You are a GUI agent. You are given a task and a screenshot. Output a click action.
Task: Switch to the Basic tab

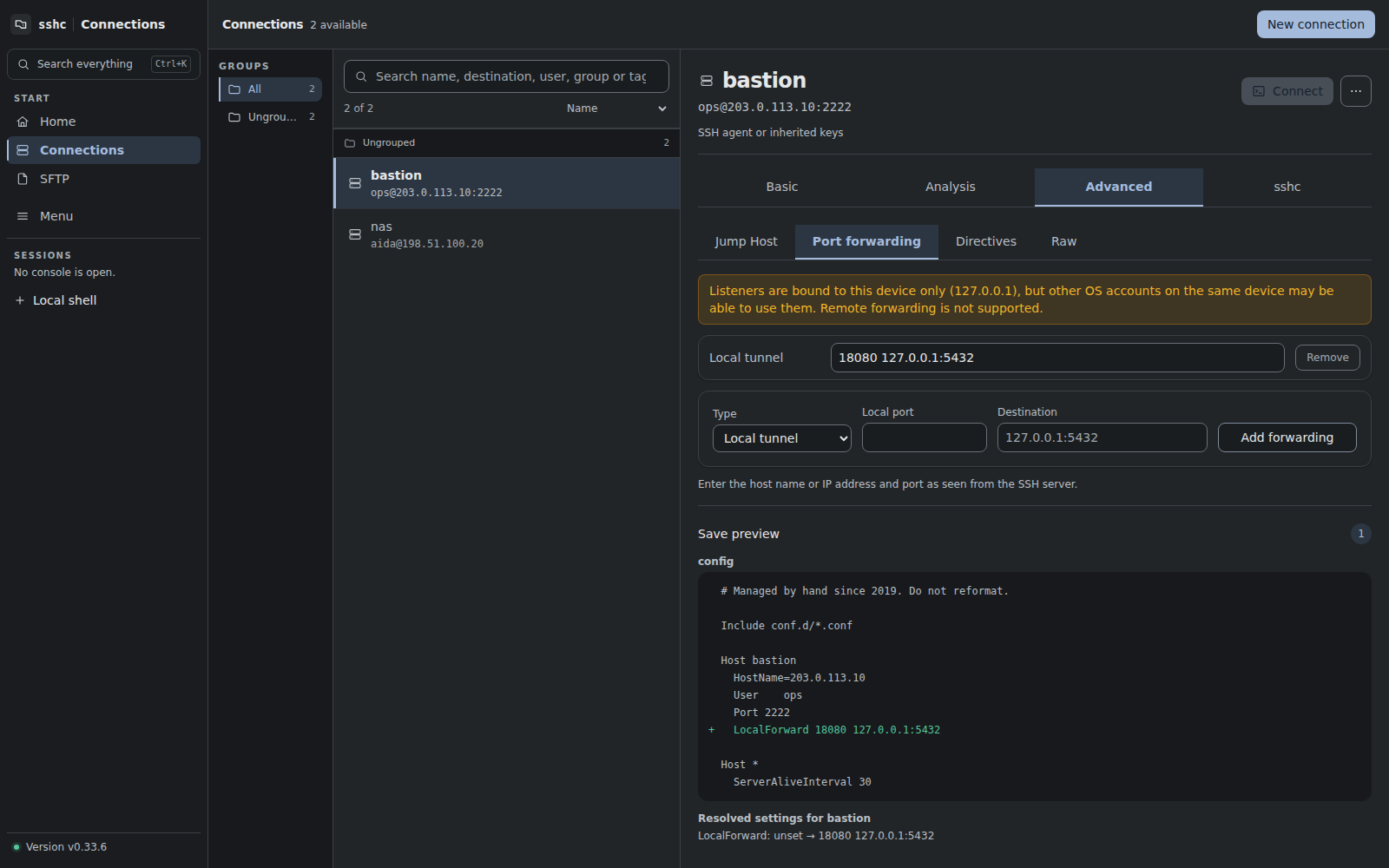click(x=782, y=187)
